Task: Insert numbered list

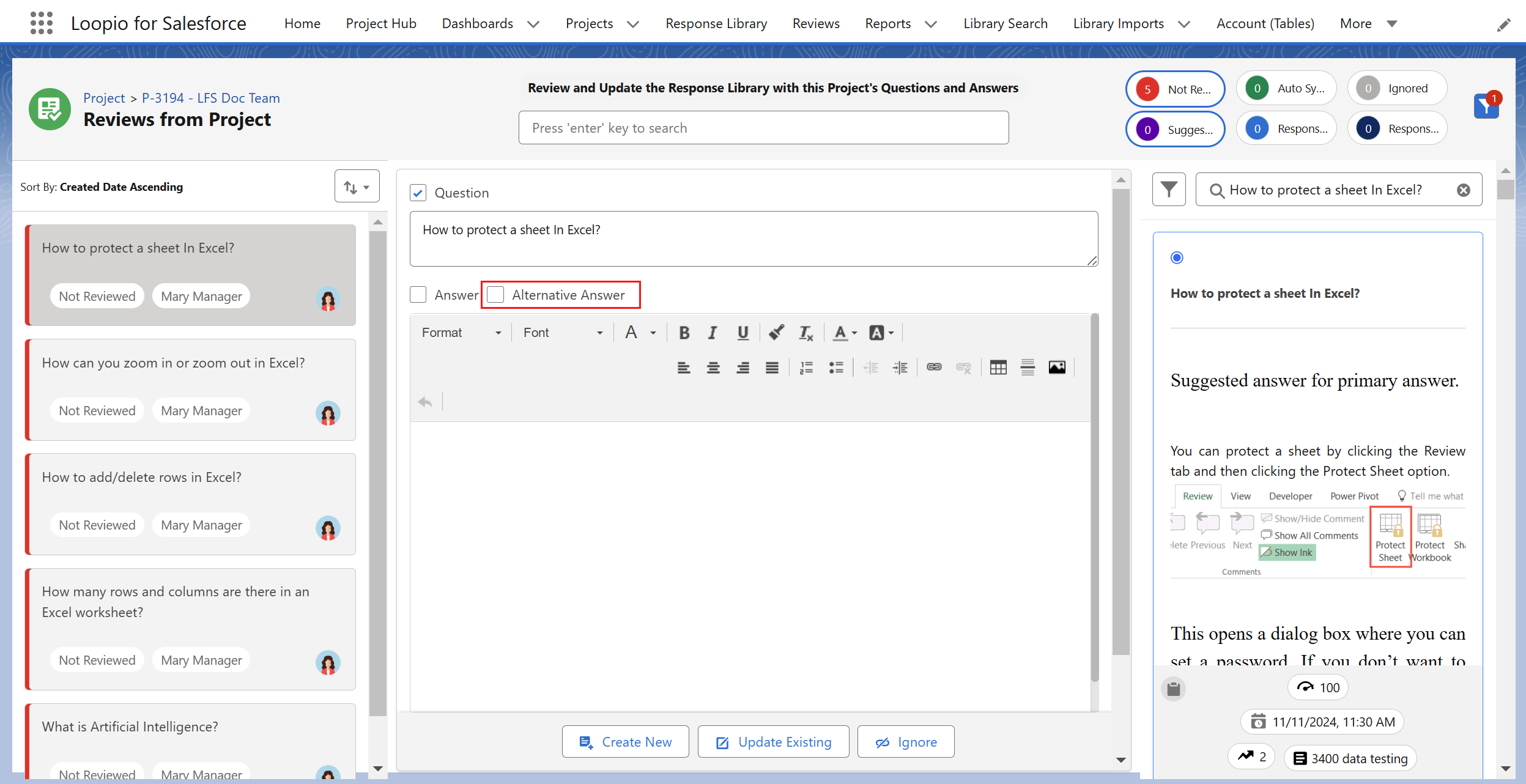Action: (x=806, y=368)
